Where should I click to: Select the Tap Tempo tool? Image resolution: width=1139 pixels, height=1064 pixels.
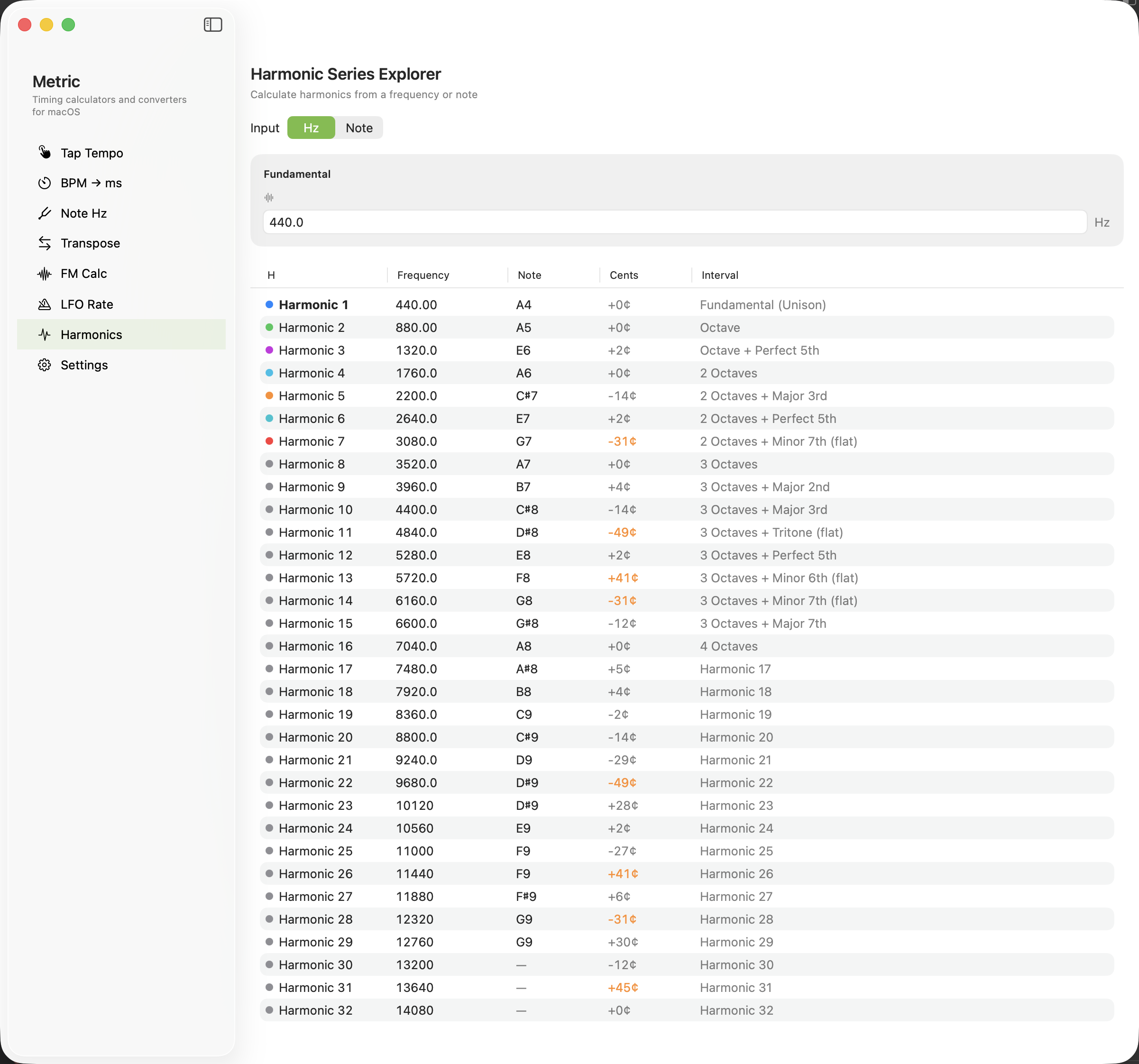click(91, 152)
